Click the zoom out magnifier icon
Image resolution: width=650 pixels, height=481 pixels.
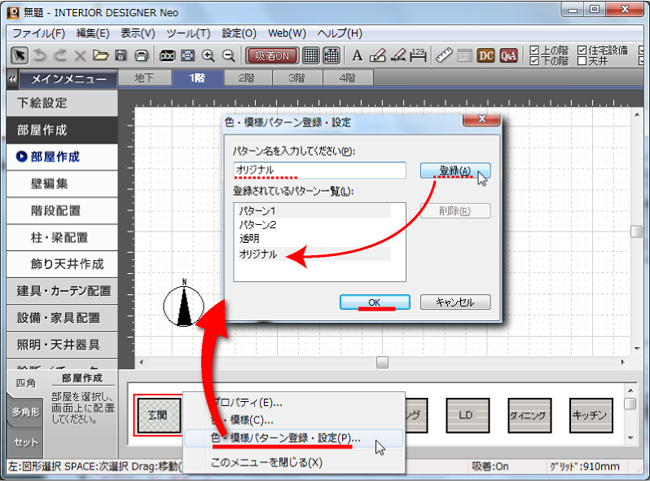coord(229,55)
